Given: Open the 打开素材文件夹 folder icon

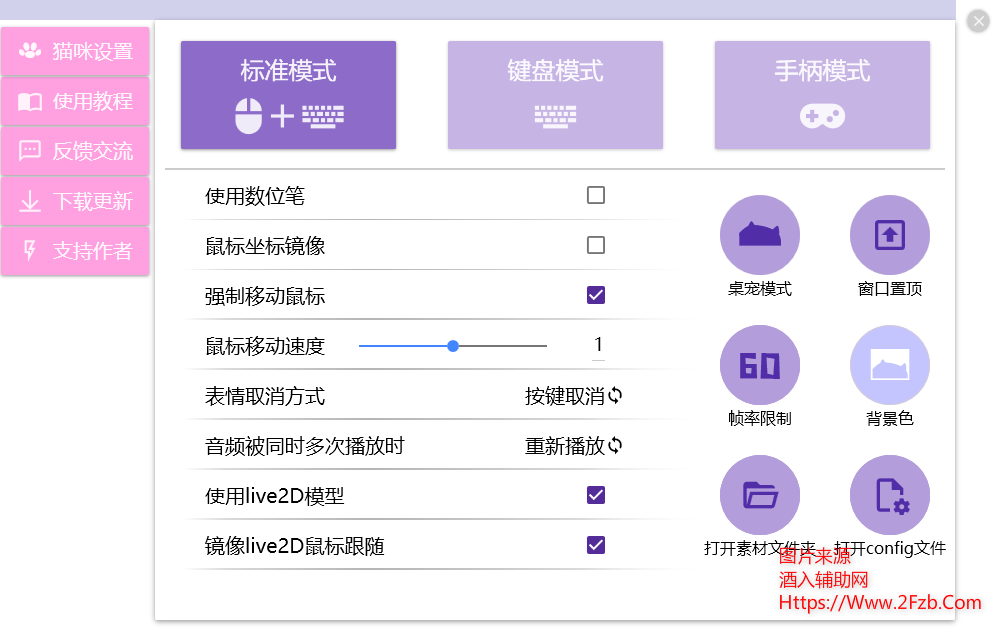Looking at the screenshot, I should tap(759, 495).
